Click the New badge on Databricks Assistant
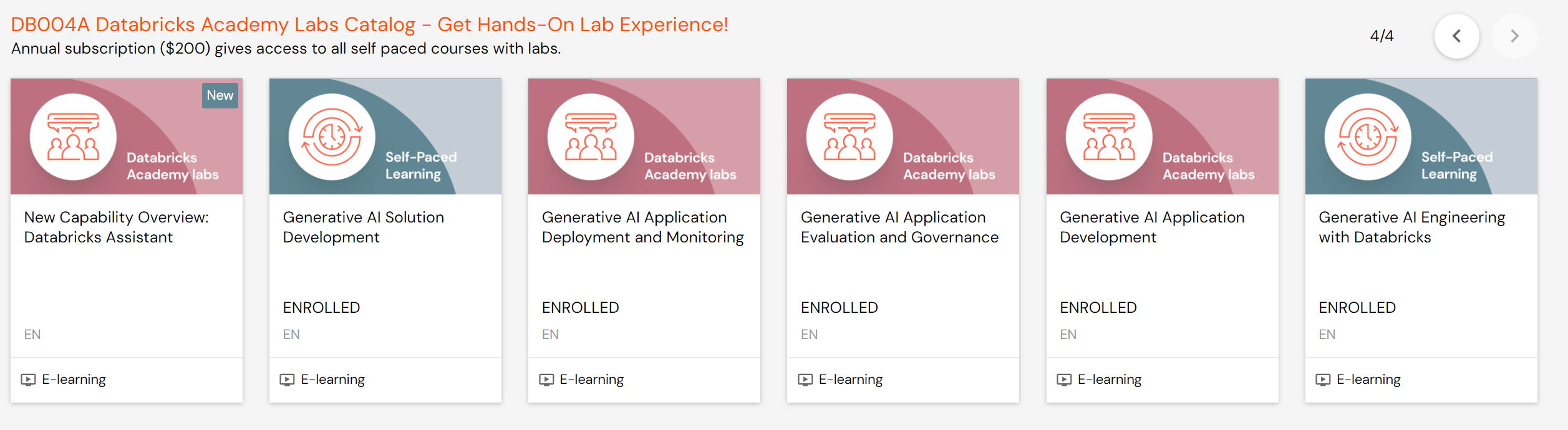 tap(220, 95)
